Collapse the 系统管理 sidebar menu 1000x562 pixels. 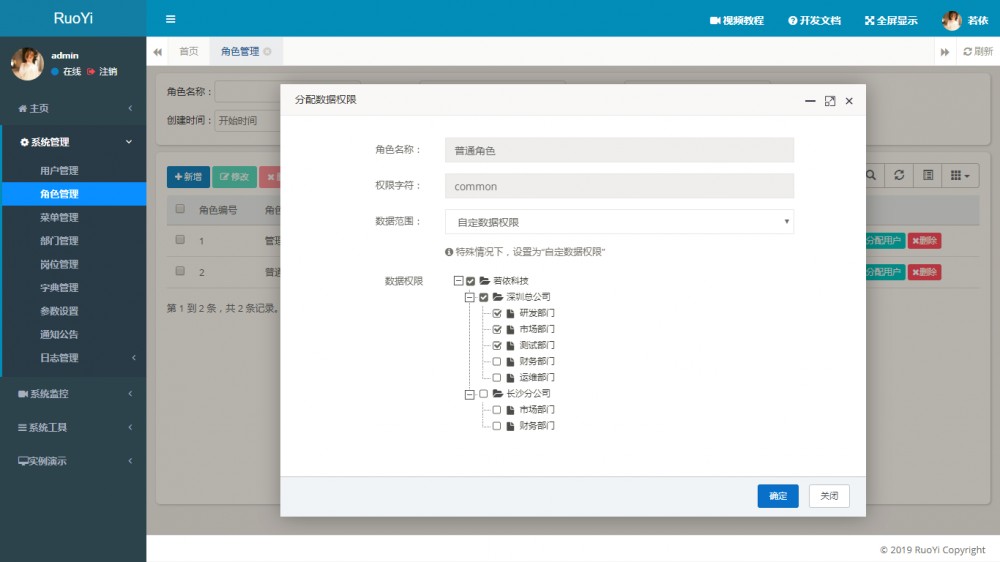pos(73,142)
